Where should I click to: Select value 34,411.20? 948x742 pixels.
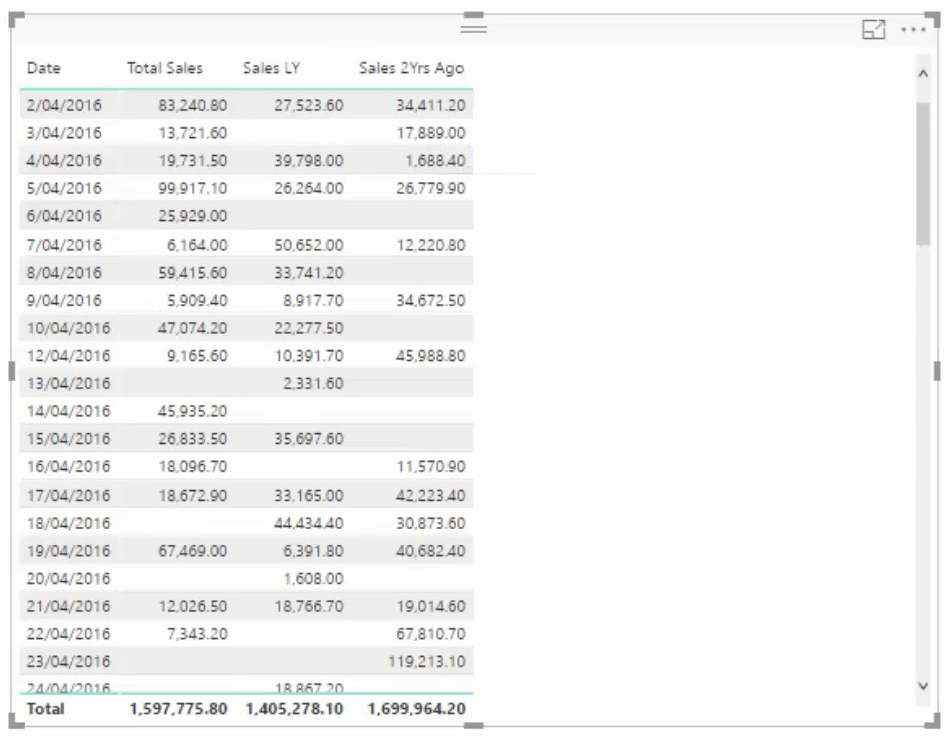coord(430,105)
